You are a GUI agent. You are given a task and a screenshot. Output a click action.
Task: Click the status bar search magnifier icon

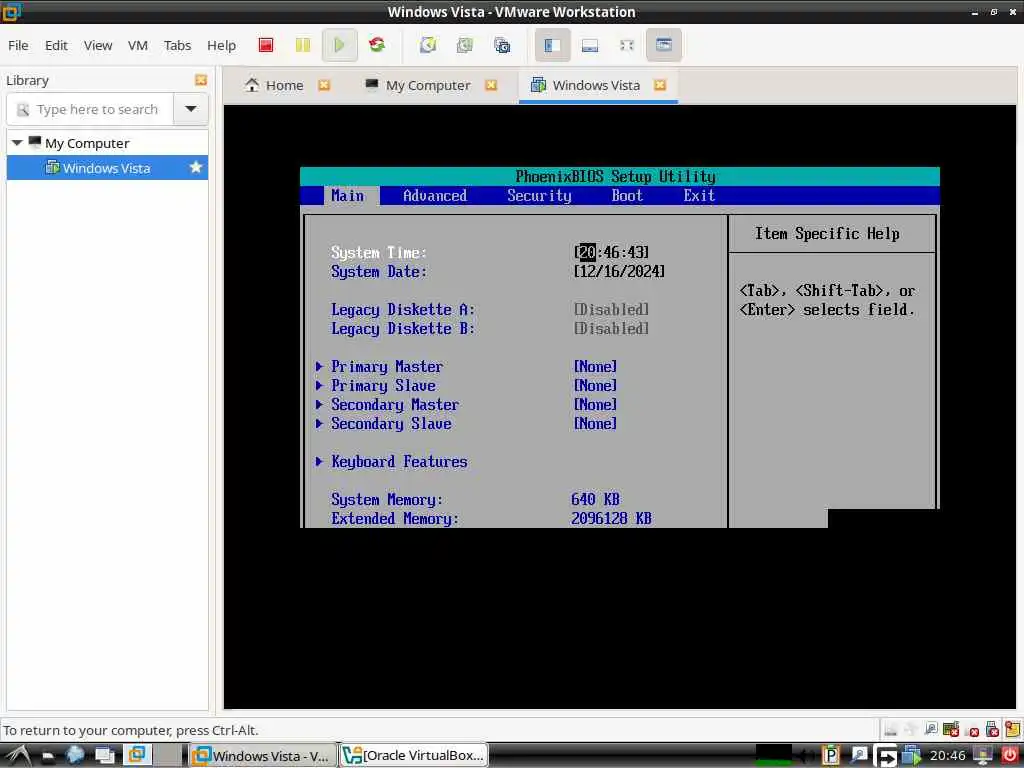pyautogui.click(x=931, y=728)
